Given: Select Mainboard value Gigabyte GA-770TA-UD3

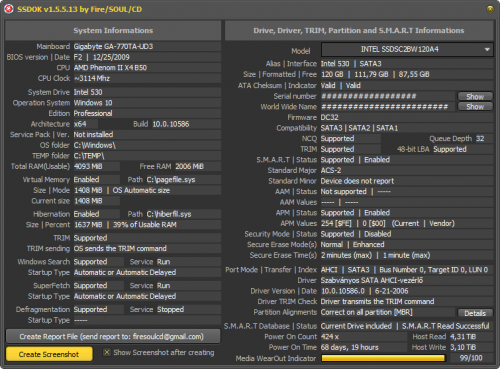Looking at the screenshot, I should pyautogui.click(x=113, y=46).
